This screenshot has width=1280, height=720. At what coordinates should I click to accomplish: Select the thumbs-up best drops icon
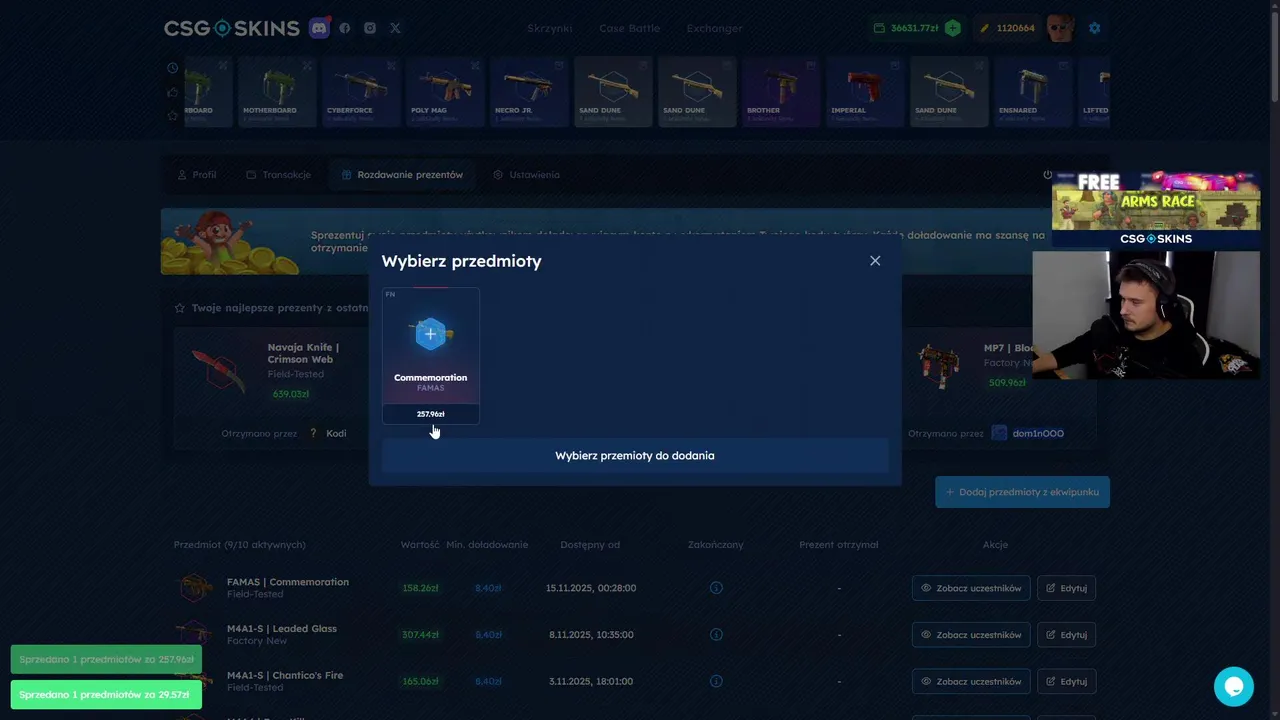173,92
